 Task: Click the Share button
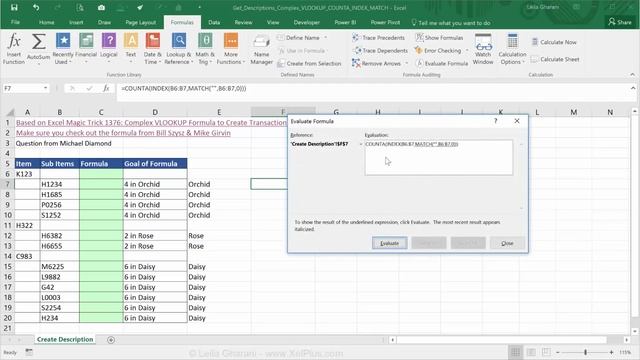click(620, 22)
